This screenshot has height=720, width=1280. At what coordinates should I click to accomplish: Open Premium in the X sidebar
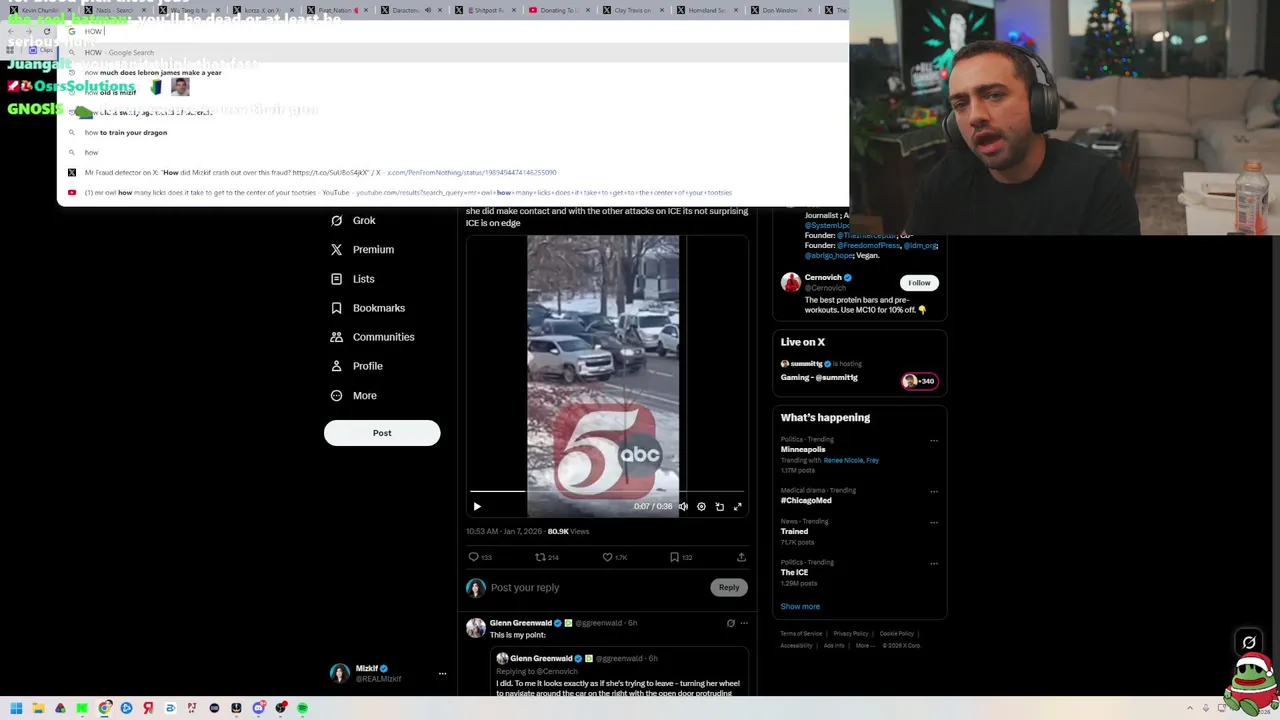362,249
